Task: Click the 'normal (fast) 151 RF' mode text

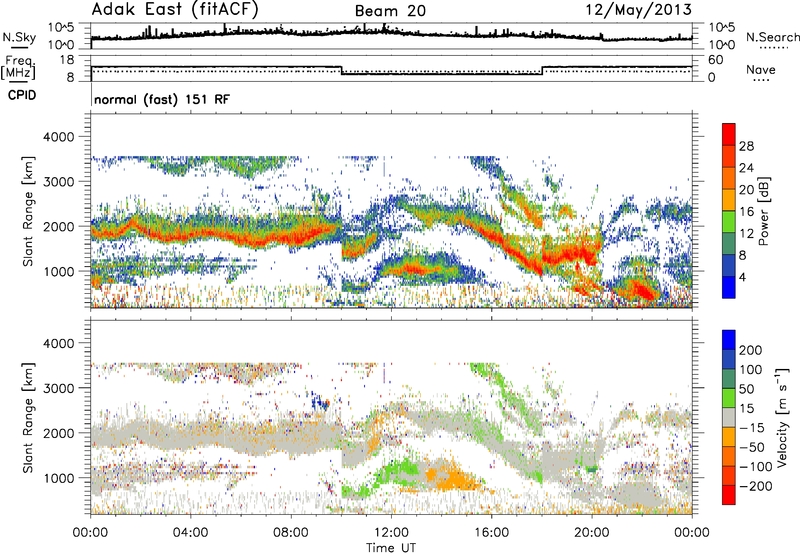Action: (162, 99)
